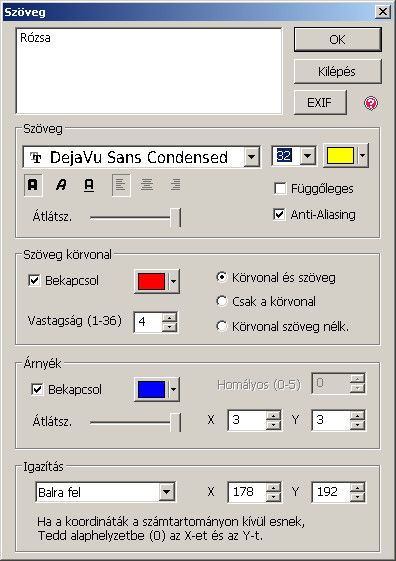This screenshot has height=561, width=396.
Task: Expand the blue shadow color dropdown arrow
Action: (x=173, y=389)
